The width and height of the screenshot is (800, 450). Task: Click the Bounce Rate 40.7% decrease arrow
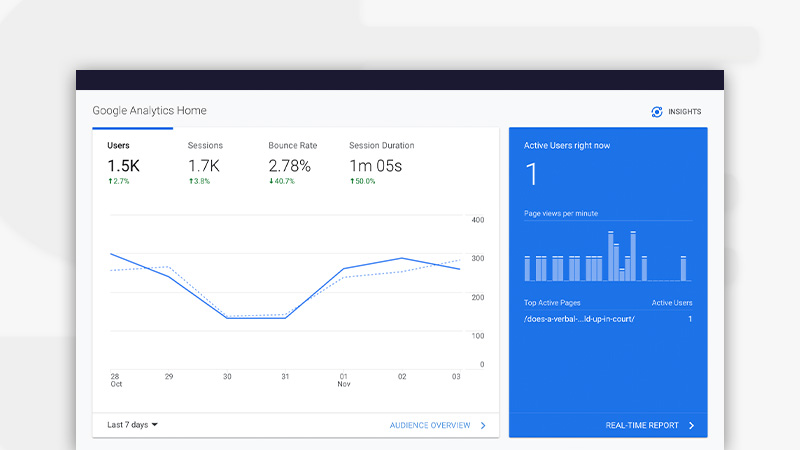click(271, 182)
